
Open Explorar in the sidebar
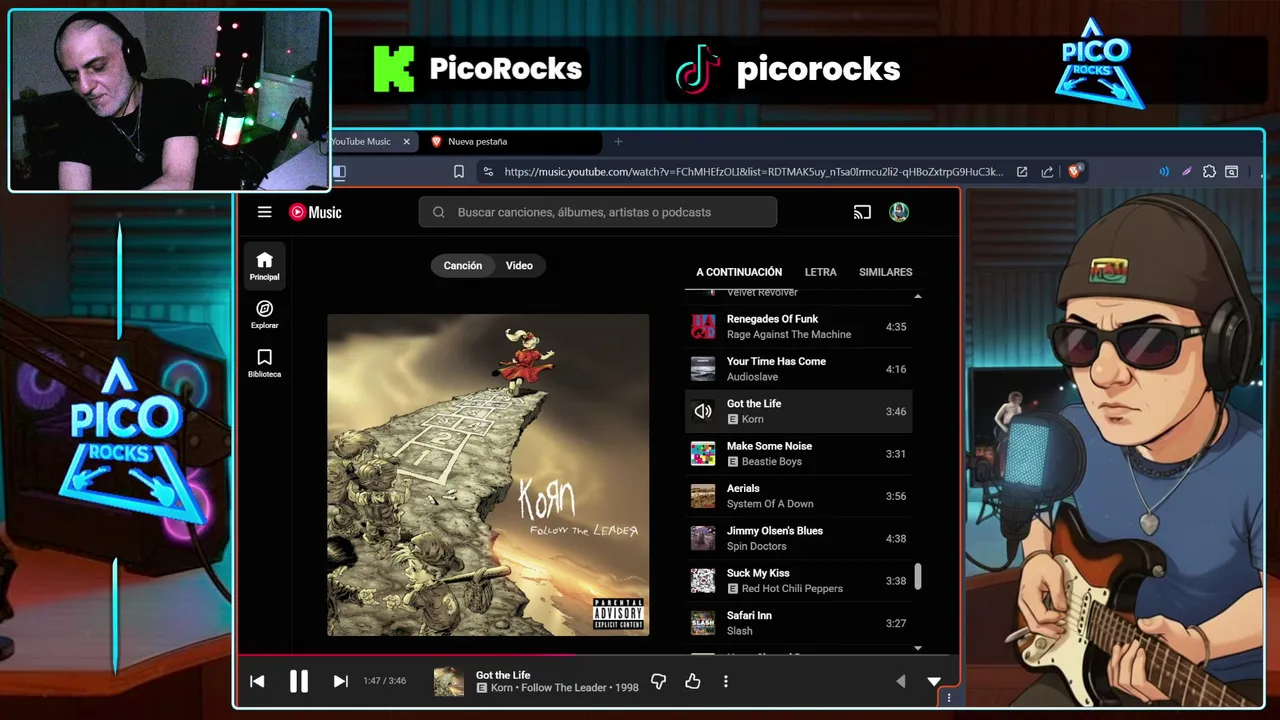[x=265, y=314]
